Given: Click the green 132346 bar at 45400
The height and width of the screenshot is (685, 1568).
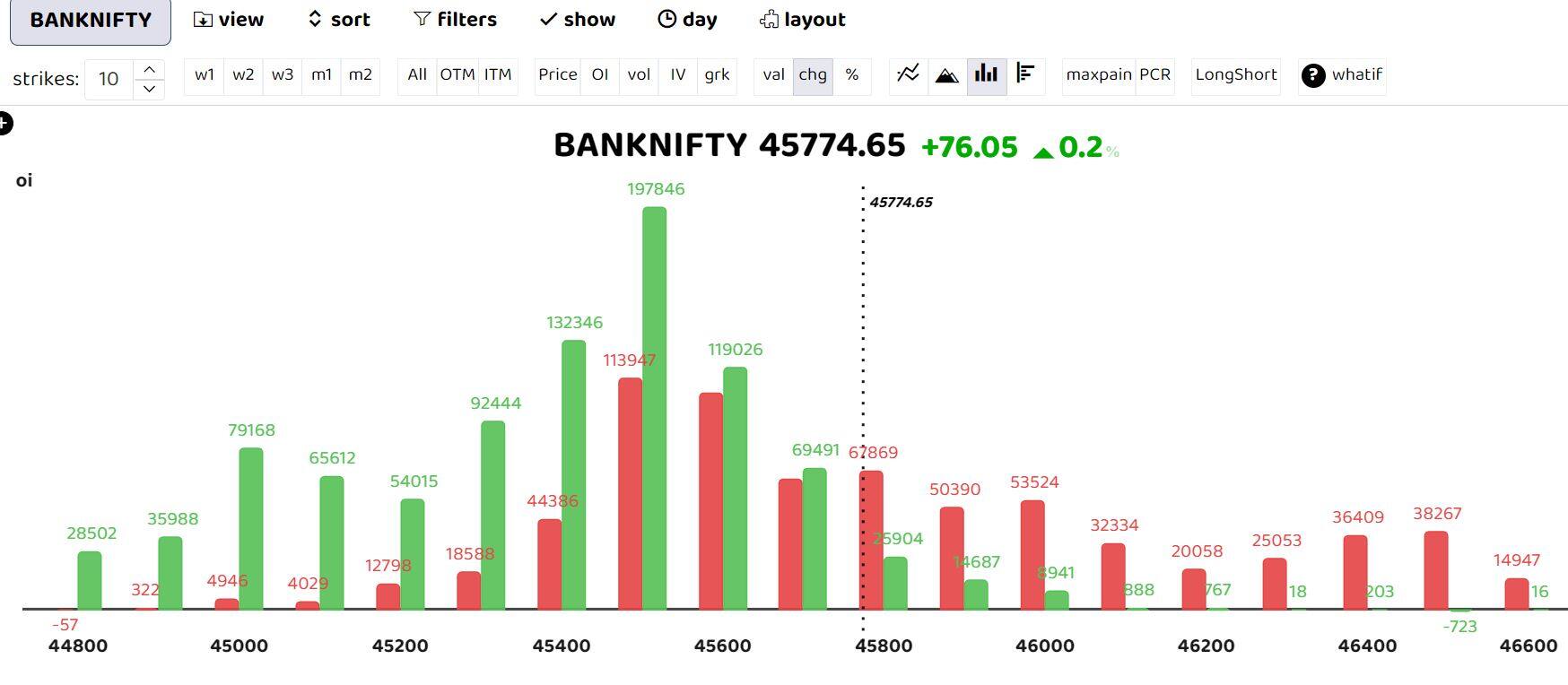Looking at the screenshot, I should point(574,475).
